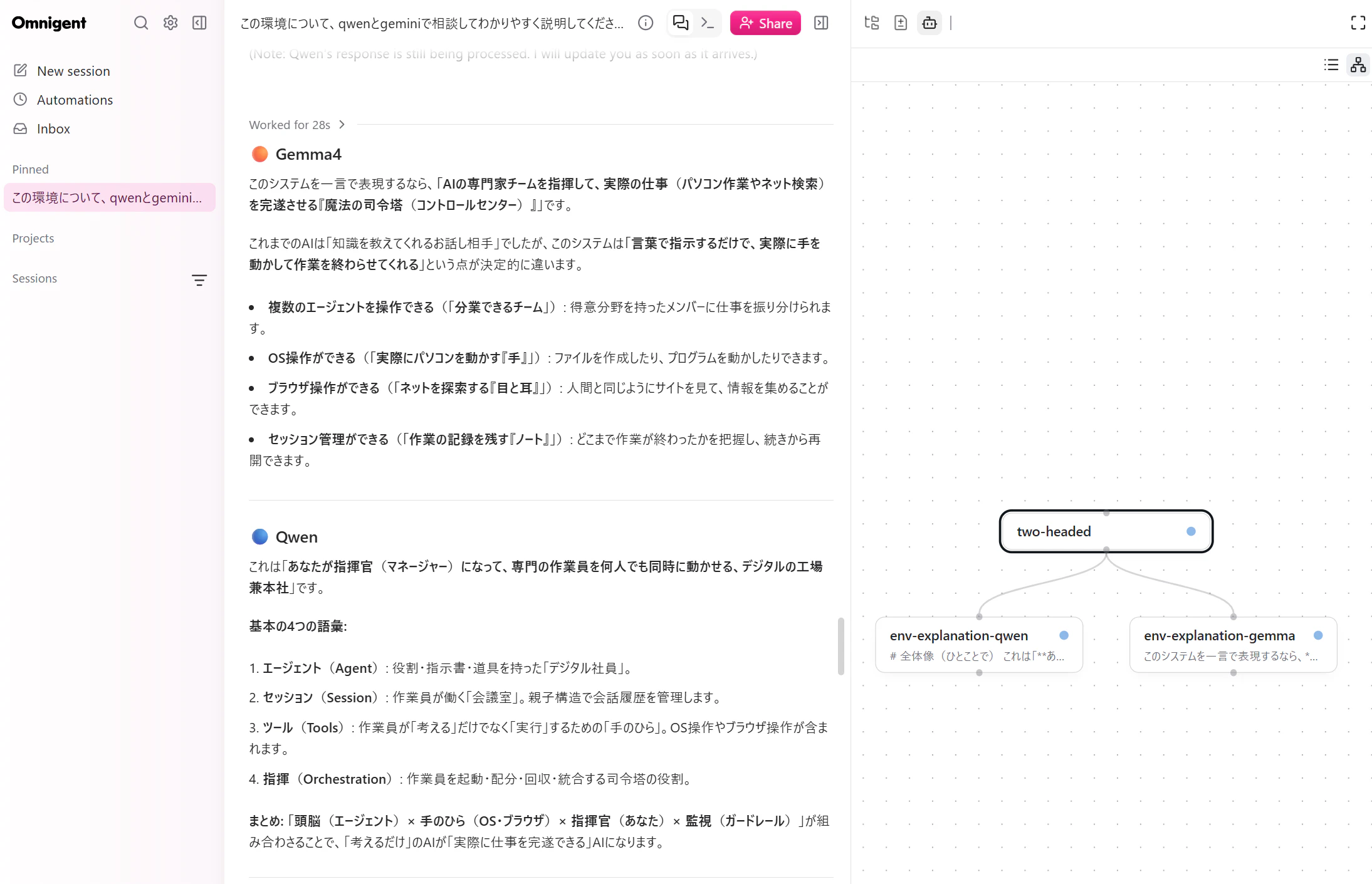This screenshot has height=884, width=1372.
Task: Switch to chat view icon
Action: click(x=680, y=23)
